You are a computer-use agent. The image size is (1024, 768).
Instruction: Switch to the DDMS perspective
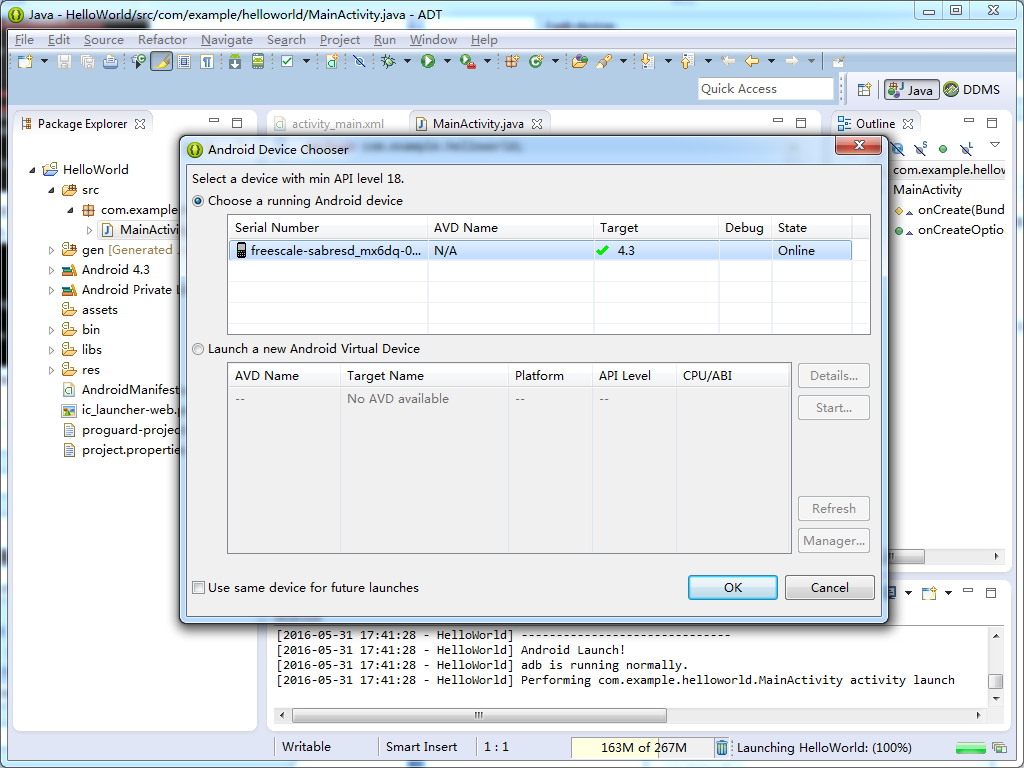[x=973, y=89]
